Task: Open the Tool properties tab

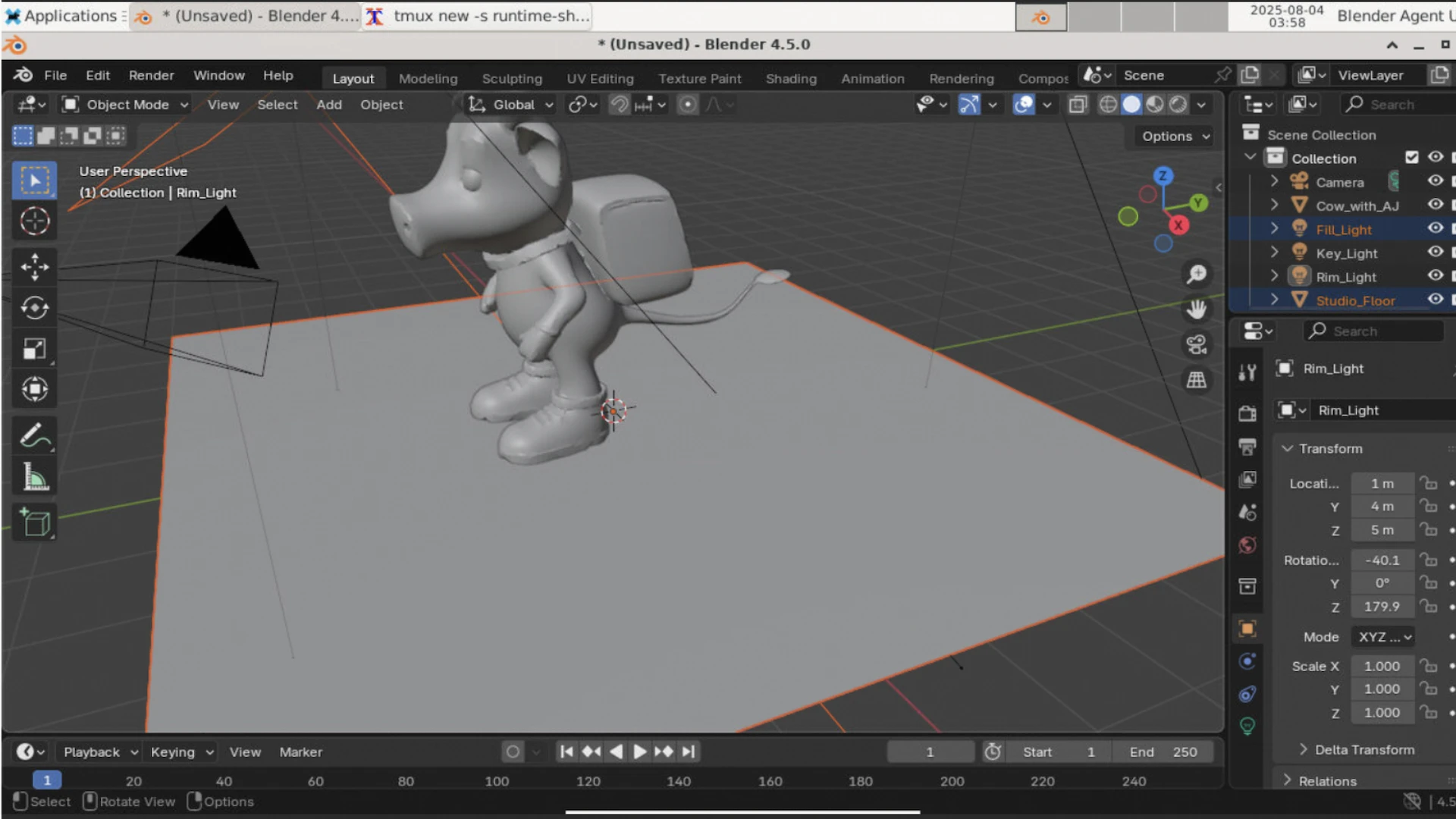Action: pyautogui.click(x=1247, y=372)
